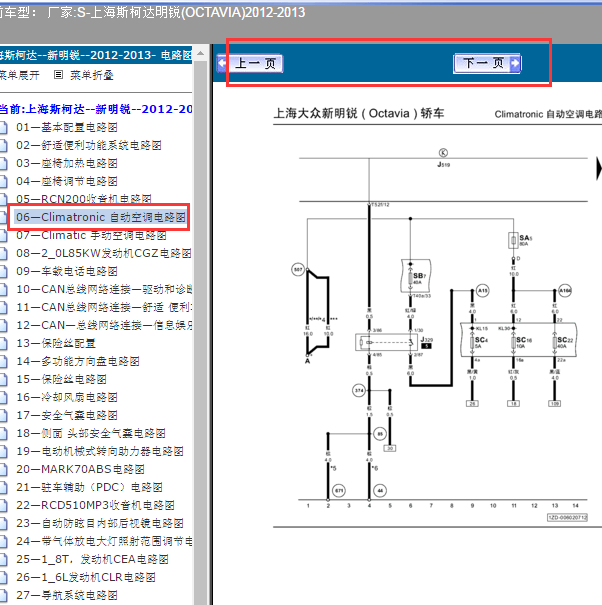Image resolution: width=602 pixels, height=605 pixels.
Task: Open 22—RCD510MP3收音机电路图
Action: pyautogui.click(x=95, y=505)
